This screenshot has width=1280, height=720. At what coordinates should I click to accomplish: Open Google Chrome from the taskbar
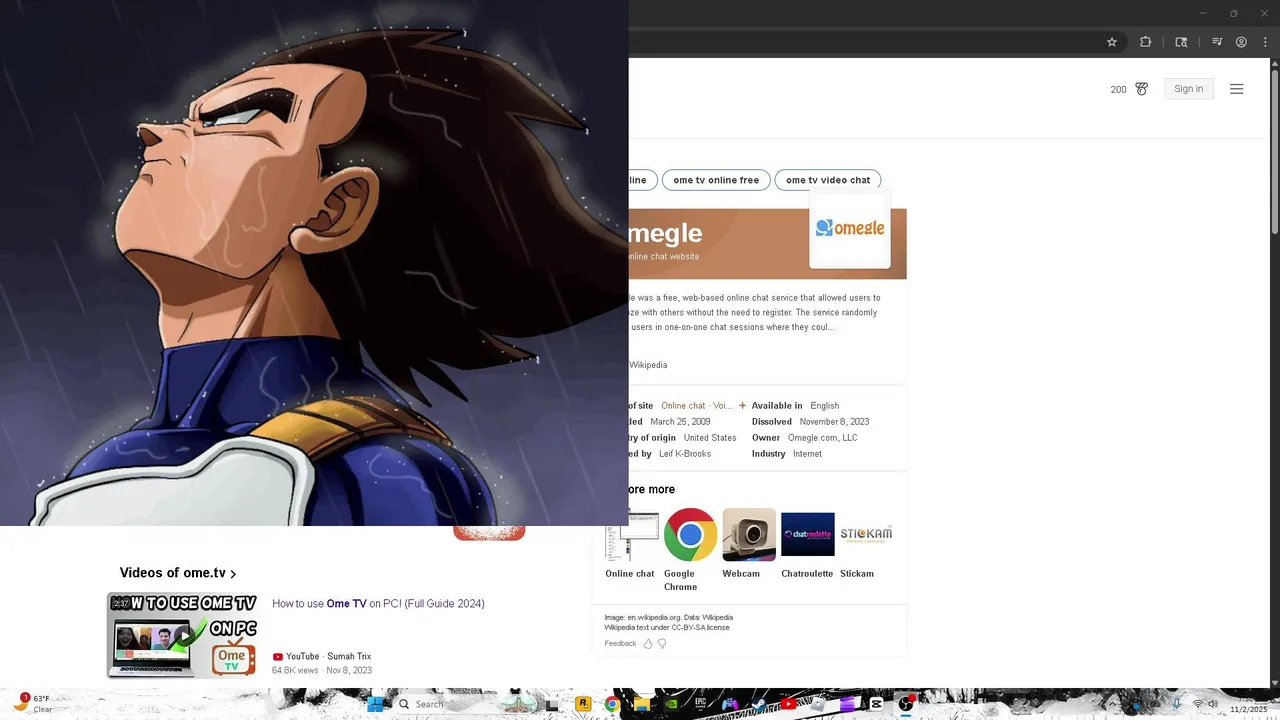[611, 704]
